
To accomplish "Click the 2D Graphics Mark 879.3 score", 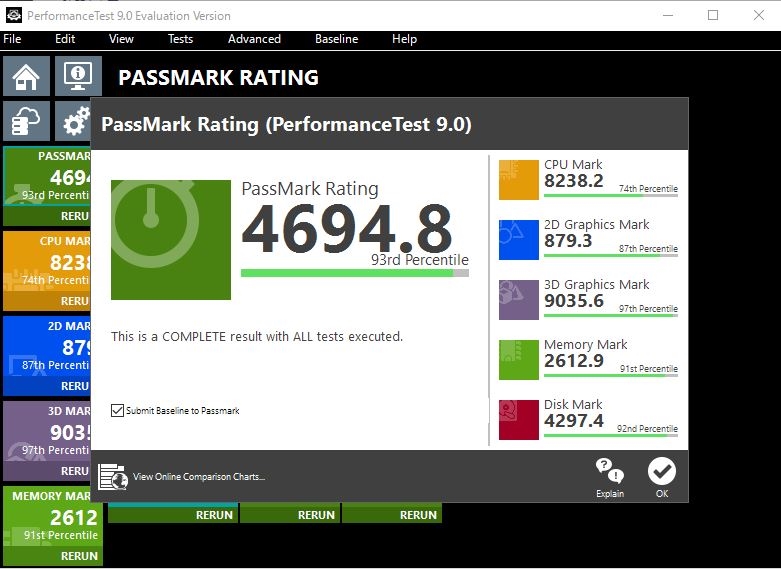I will pos(568,241).
